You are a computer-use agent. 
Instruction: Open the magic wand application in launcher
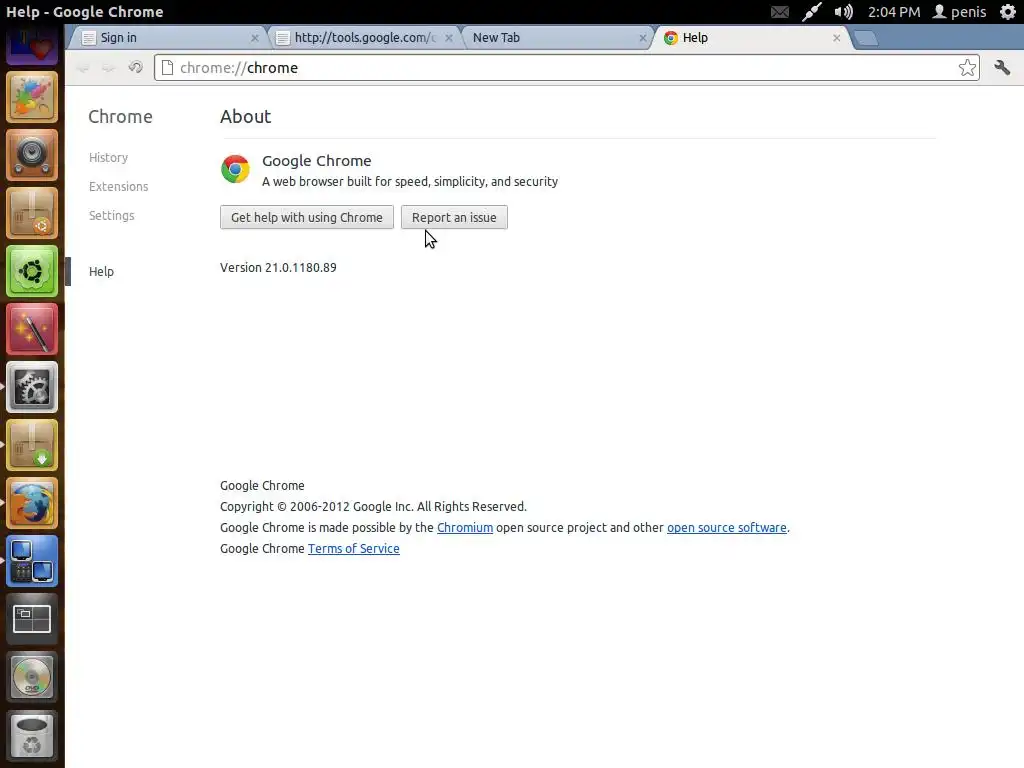(32, 329)
